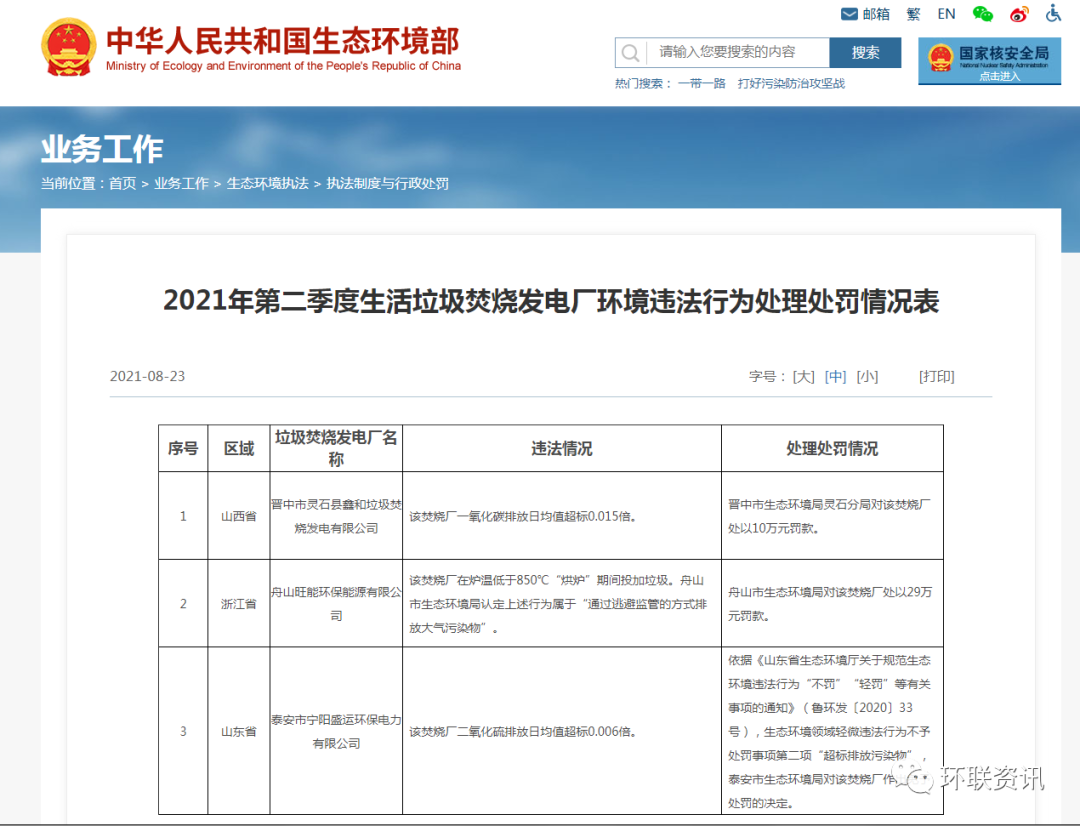The width and height of the screenshot is (1080, 826).
Task: Go to 首页 in breadcrumb
Action: point(122,184)
